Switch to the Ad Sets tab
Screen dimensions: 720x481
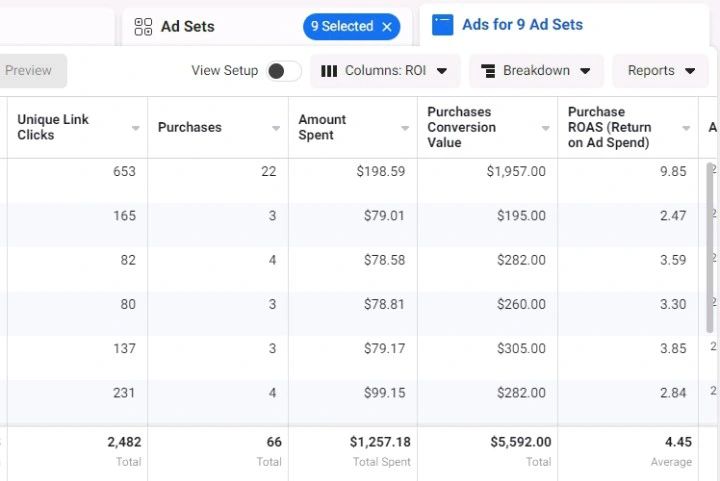click(188, 27)
